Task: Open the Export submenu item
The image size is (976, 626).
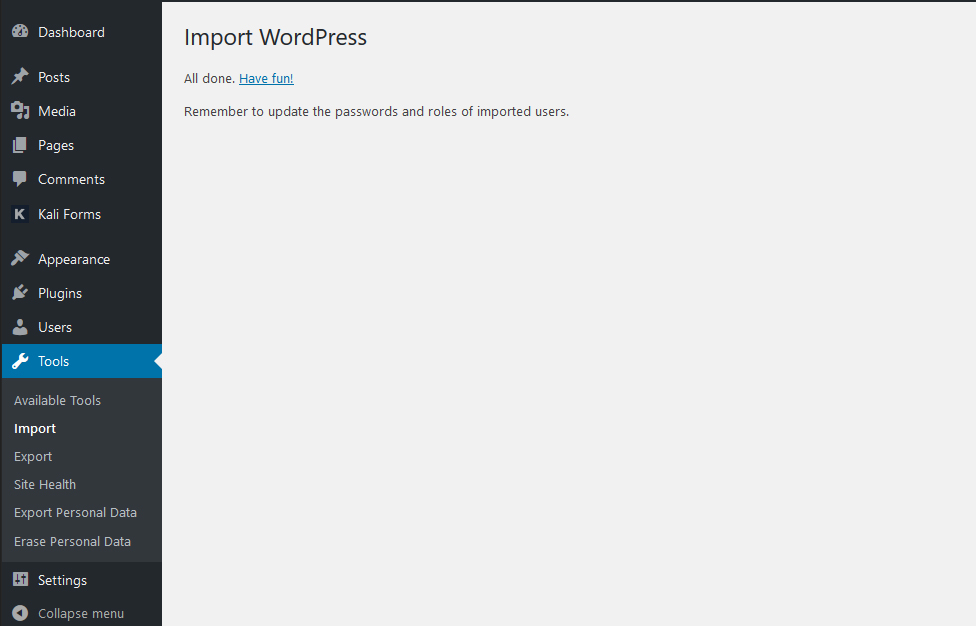Action: pyautogui.click(x=33, y=457)
